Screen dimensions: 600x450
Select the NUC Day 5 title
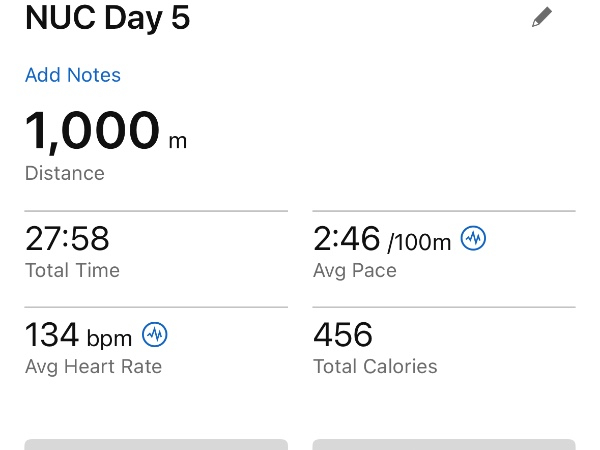[107, 18]
